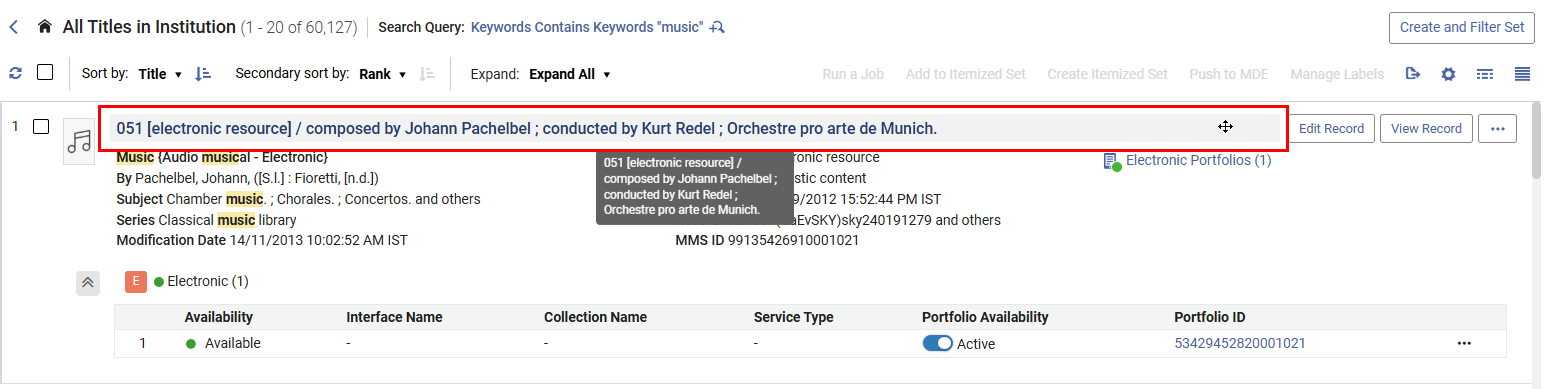Screen dimensions: 1545x389
Task: Open the portfolio row's three-dot menu
Action: (x=1464, y=343)
